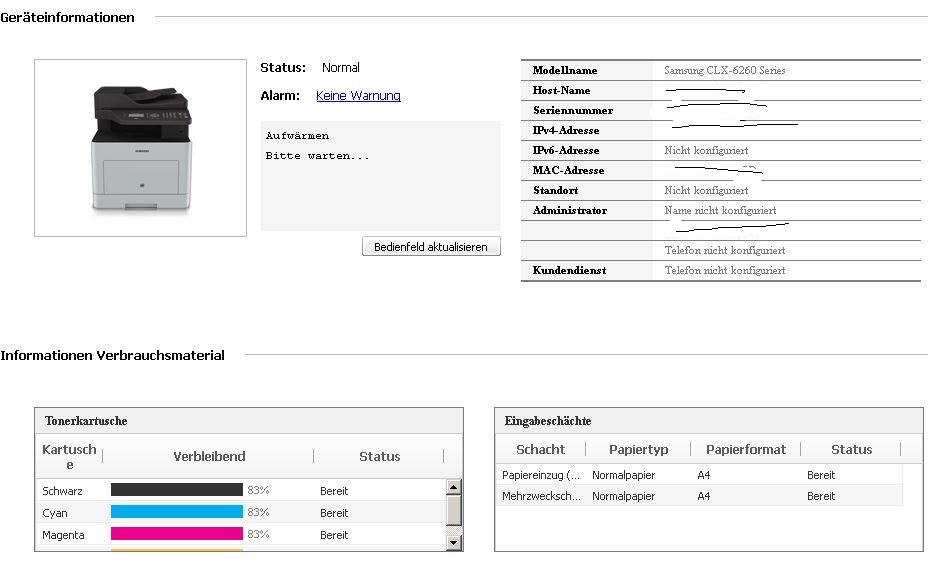Image resolution: width=928 pixels, height=562 pixels.
Task: Click the Eingabeschächte Status column header
Action: [851, 449]
